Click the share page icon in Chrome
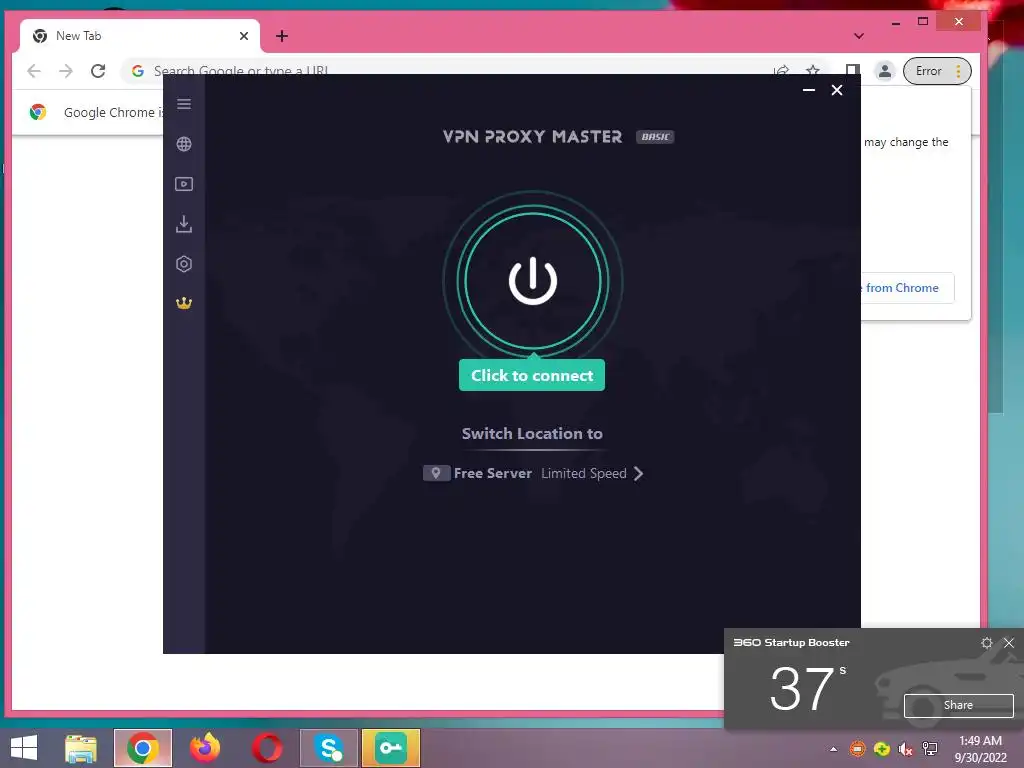This screenshot has height=768, width=1024. click(781, 71)
